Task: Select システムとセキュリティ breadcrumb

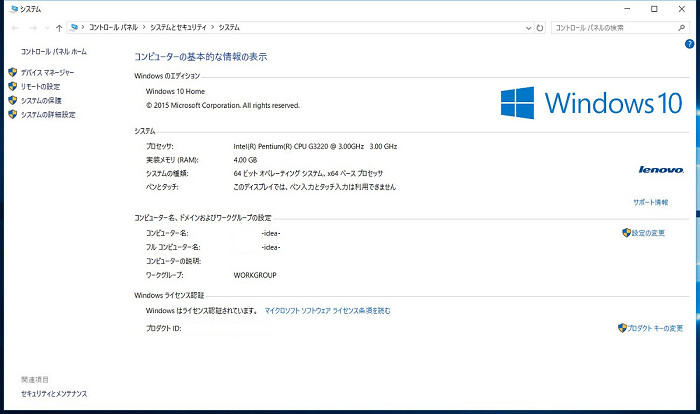Action: [x=178, y=27]
